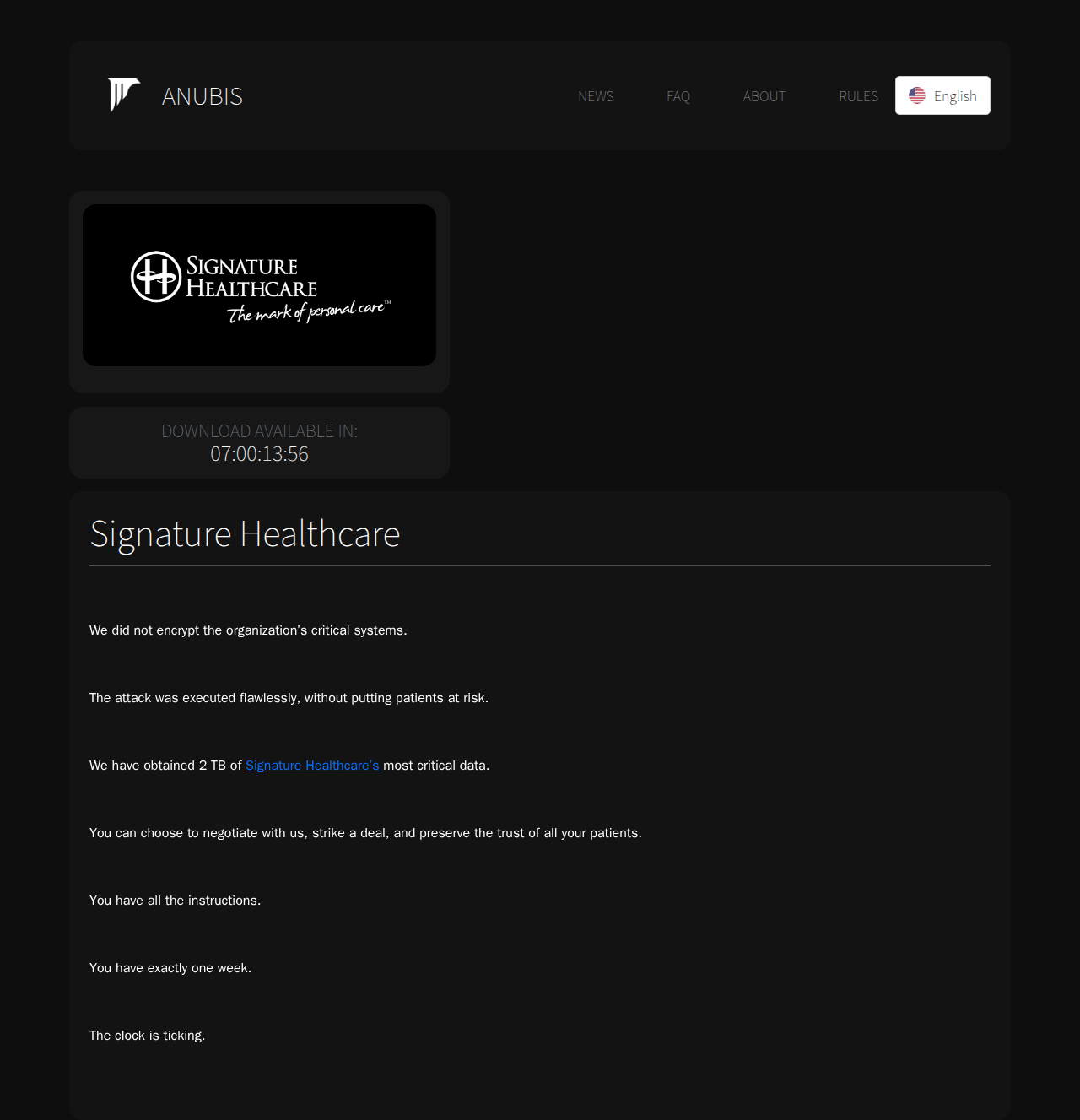Click the "attack was executed flawlessly" line

tap(289, 698)
